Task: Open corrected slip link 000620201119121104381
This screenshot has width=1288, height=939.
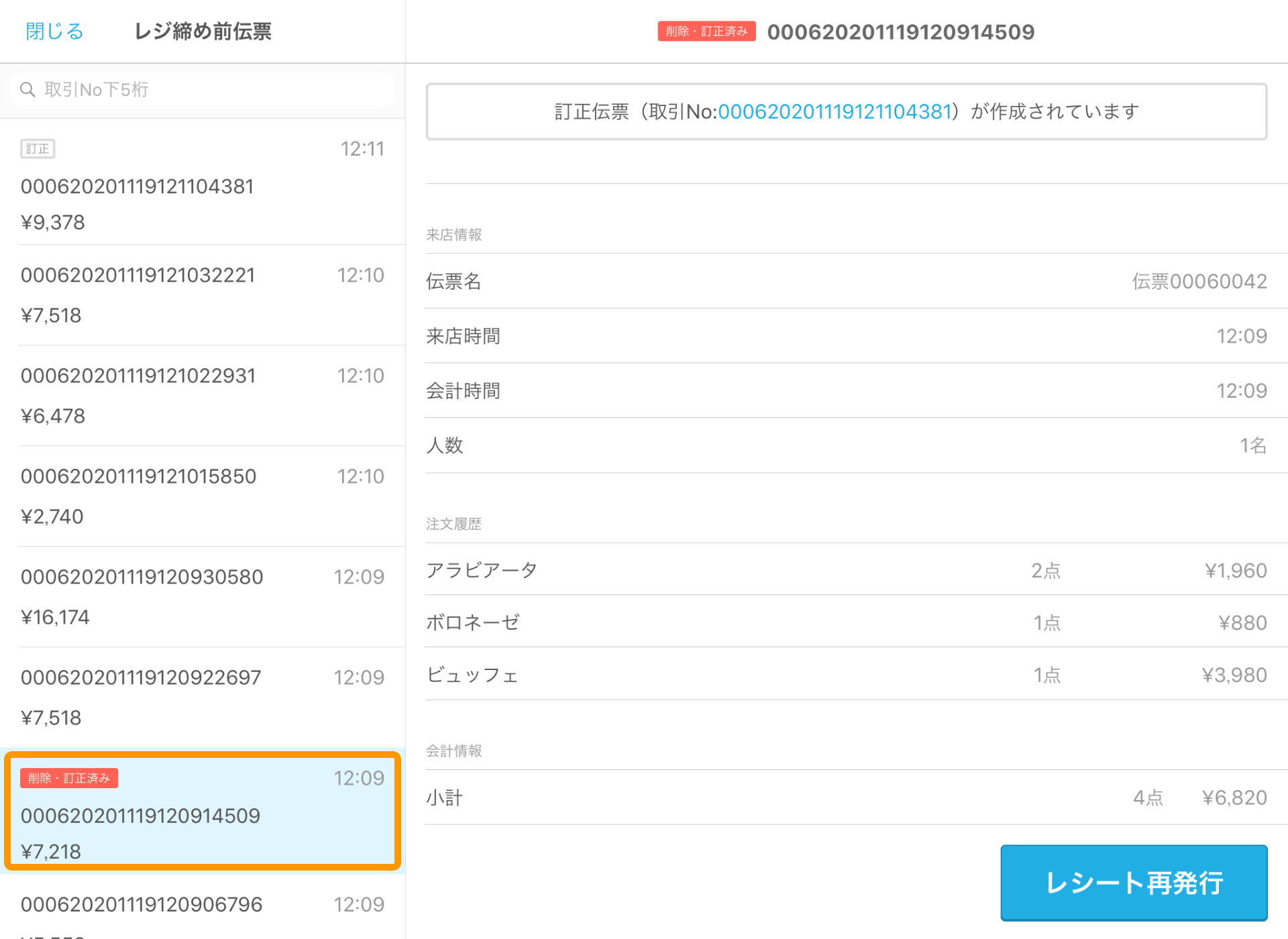Action: click(x=835, y=111)
